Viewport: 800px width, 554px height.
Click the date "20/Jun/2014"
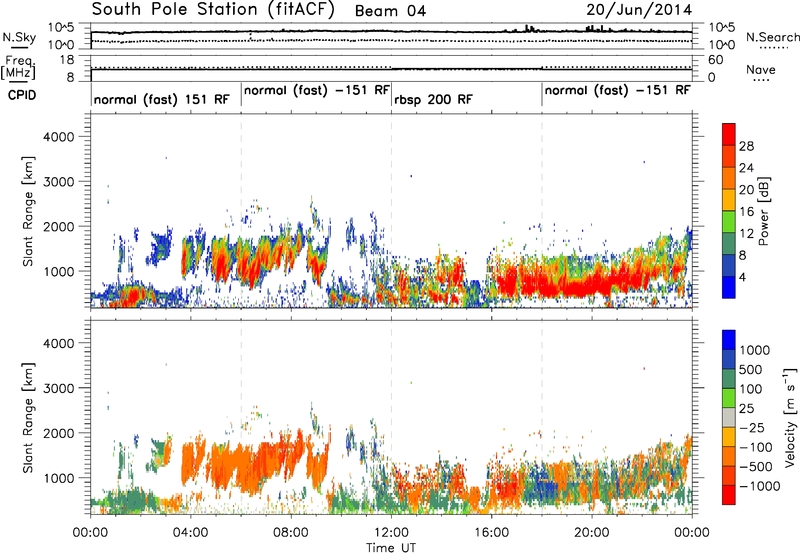click(639, 10)
